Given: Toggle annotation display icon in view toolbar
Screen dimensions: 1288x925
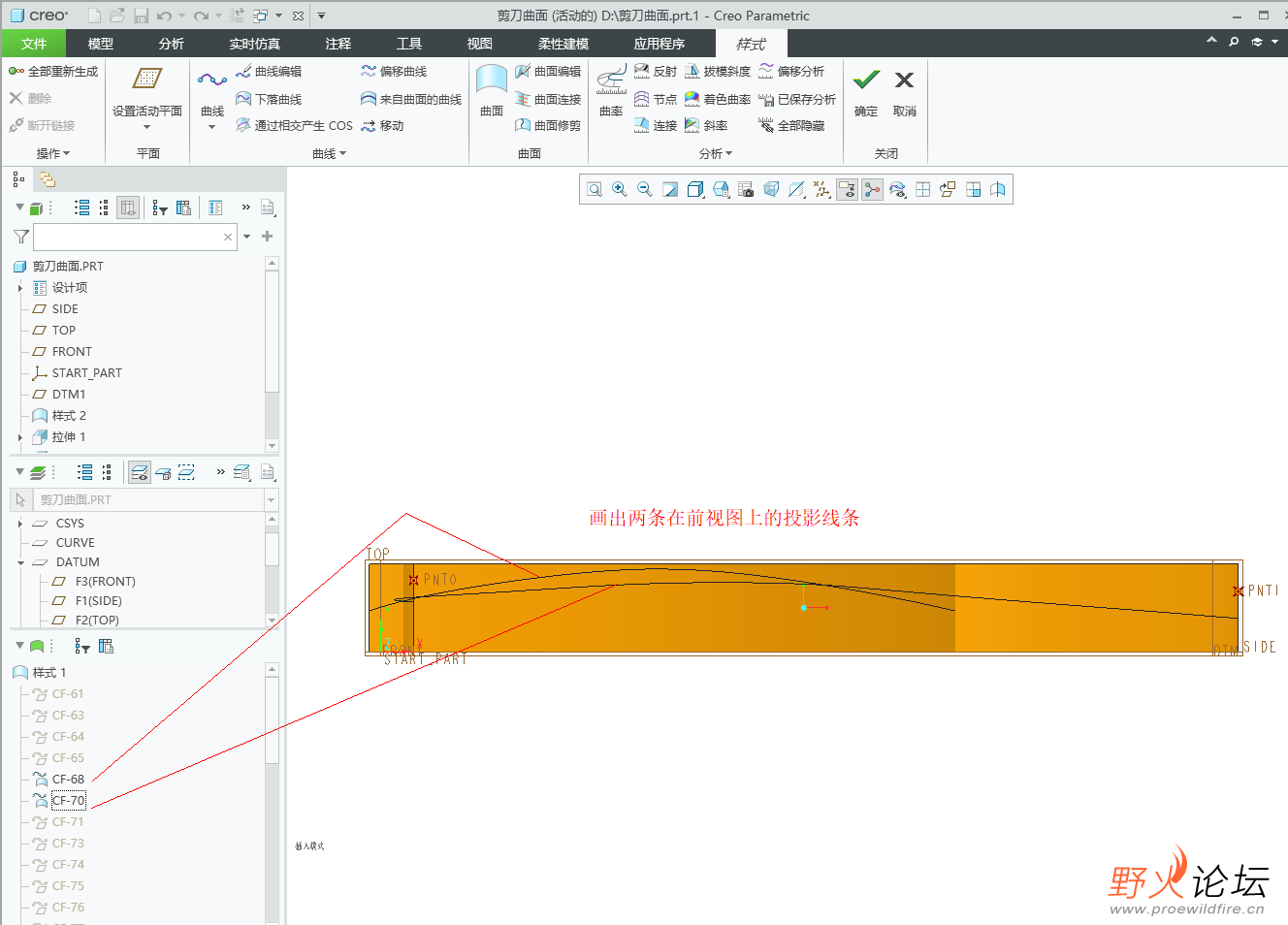Looking at the screenshot, I should (847, 190).
